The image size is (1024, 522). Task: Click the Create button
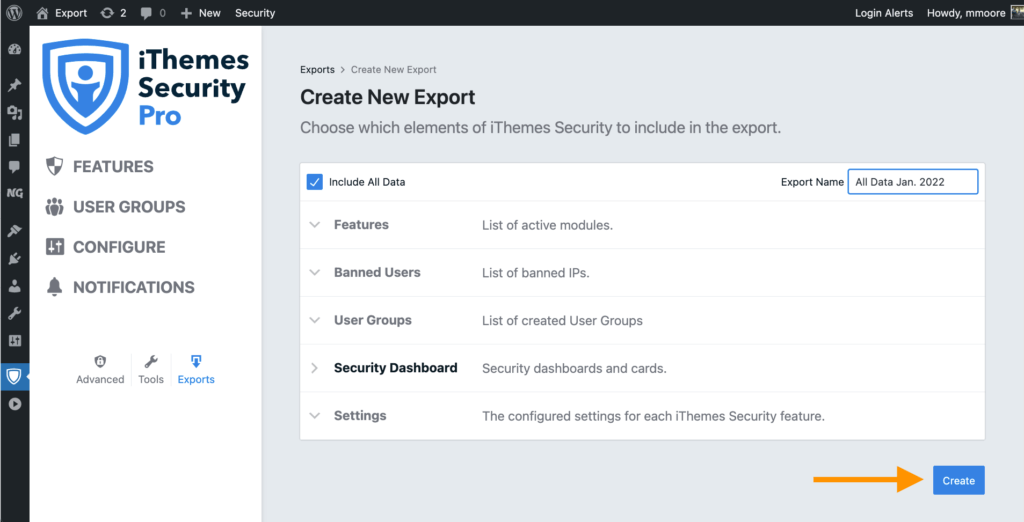[959, 480]
